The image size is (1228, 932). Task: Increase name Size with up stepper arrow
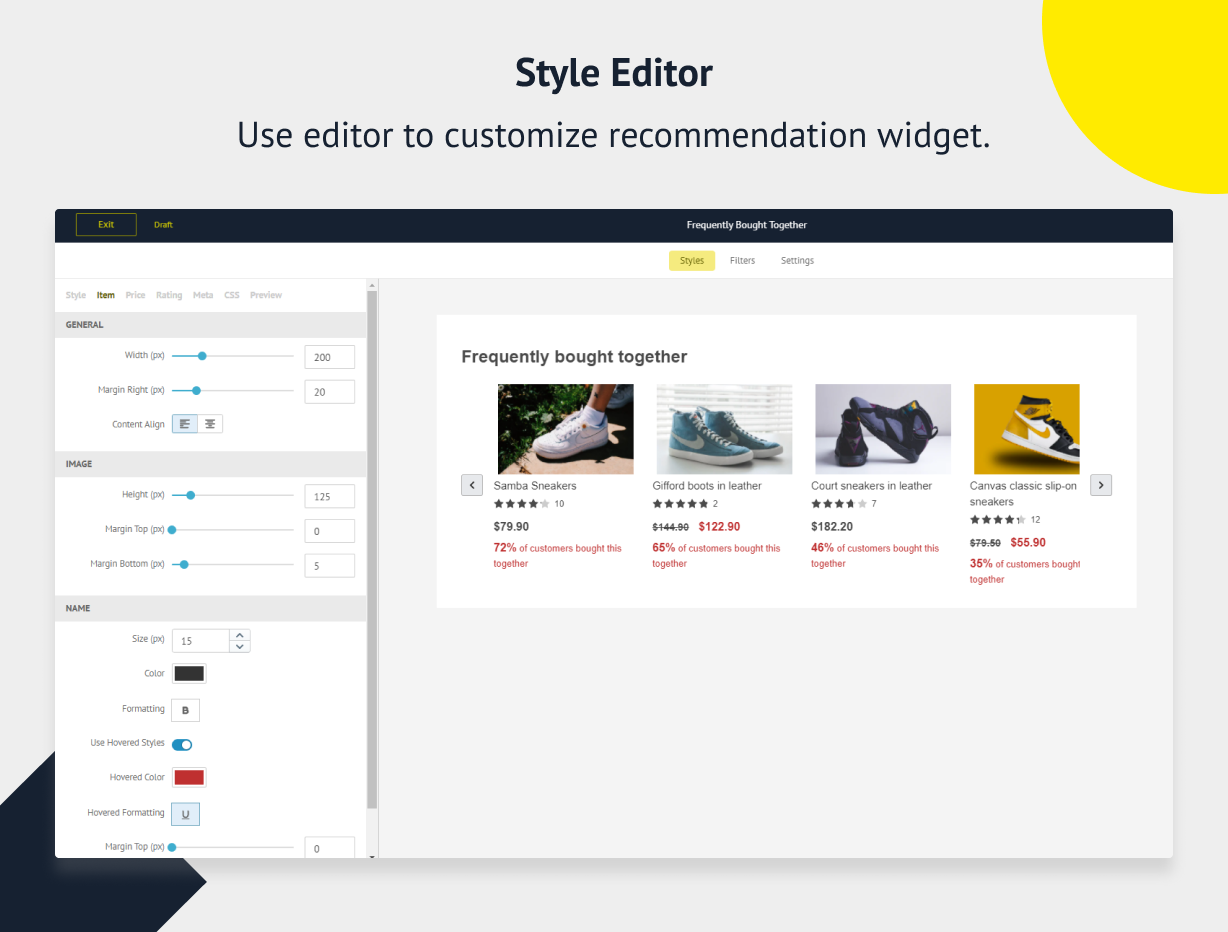(239, 635)
